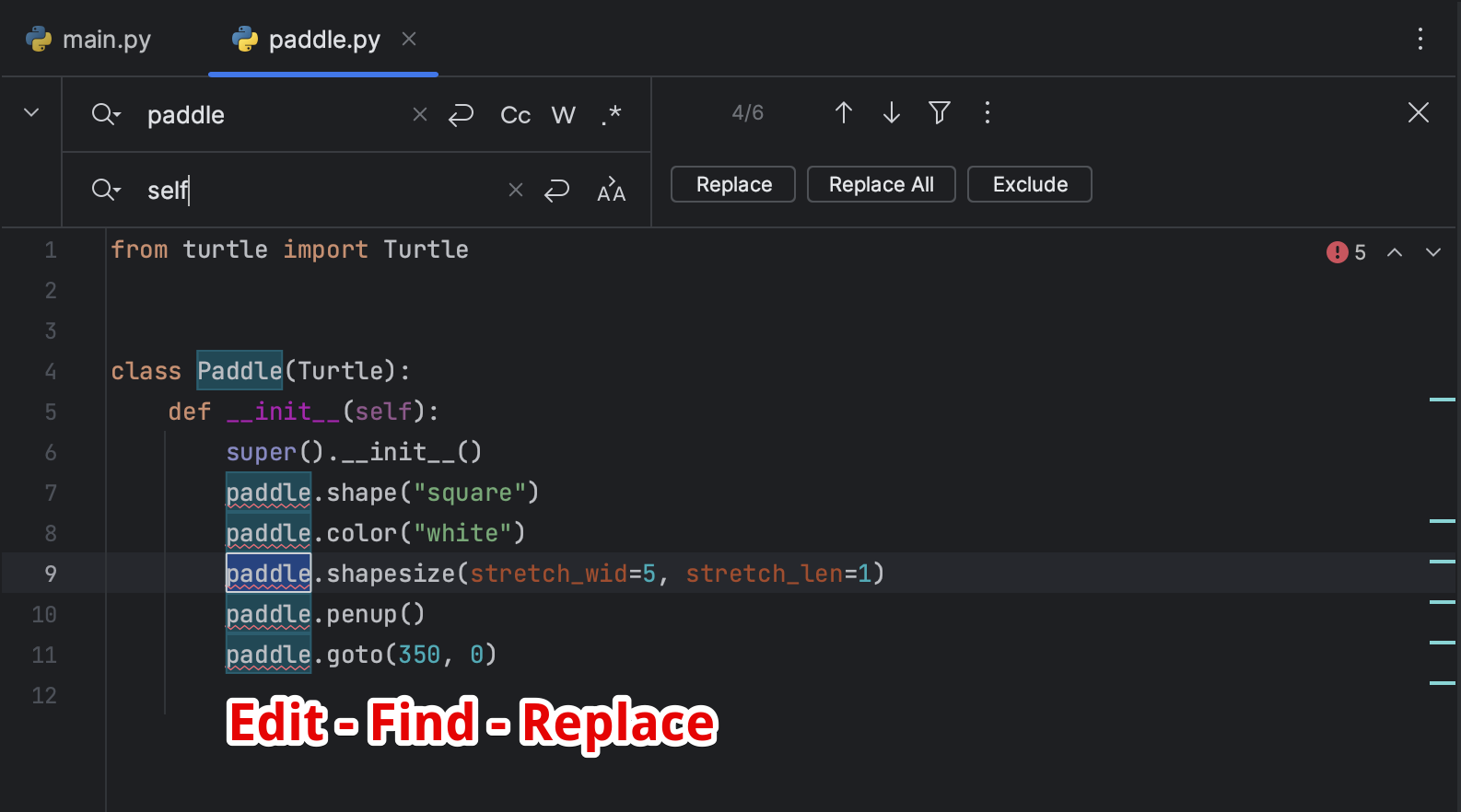Jump to next highlighted error
Viewport: 1461px width, 812px height.
coord(1433,252)
